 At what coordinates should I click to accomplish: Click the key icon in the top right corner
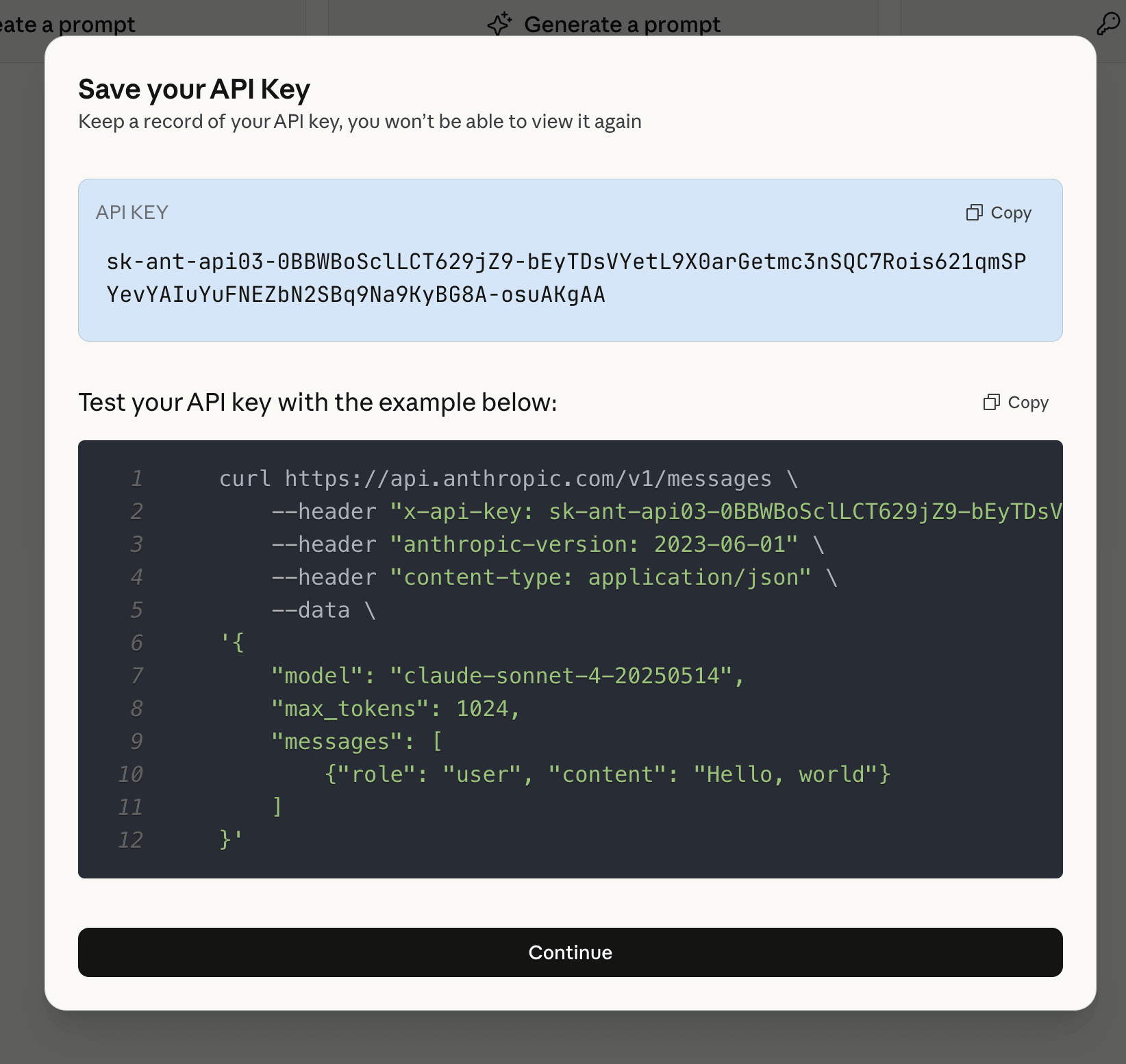(1108, 23)
